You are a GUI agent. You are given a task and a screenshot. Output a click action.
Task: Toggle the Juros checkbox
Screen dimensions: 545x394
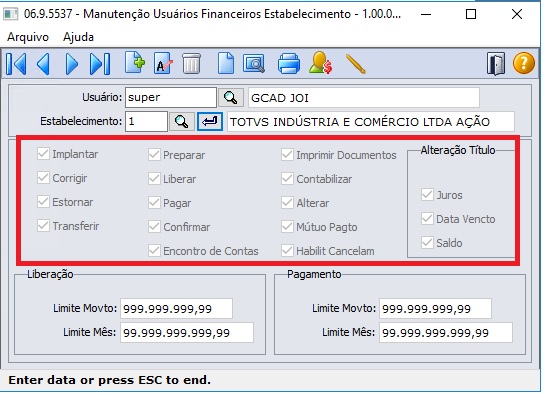[x=427, y=195]
